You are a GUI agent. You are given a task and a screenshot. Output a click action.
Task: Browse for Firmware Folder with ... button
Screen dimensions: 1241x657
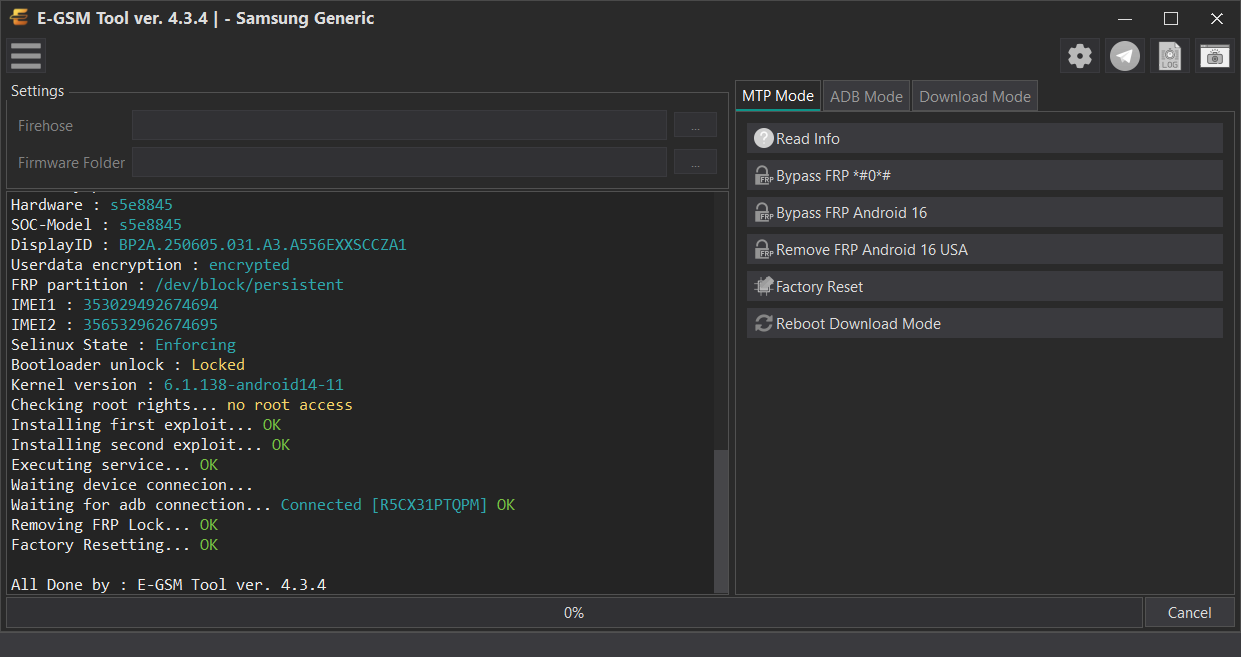point(695,162)
